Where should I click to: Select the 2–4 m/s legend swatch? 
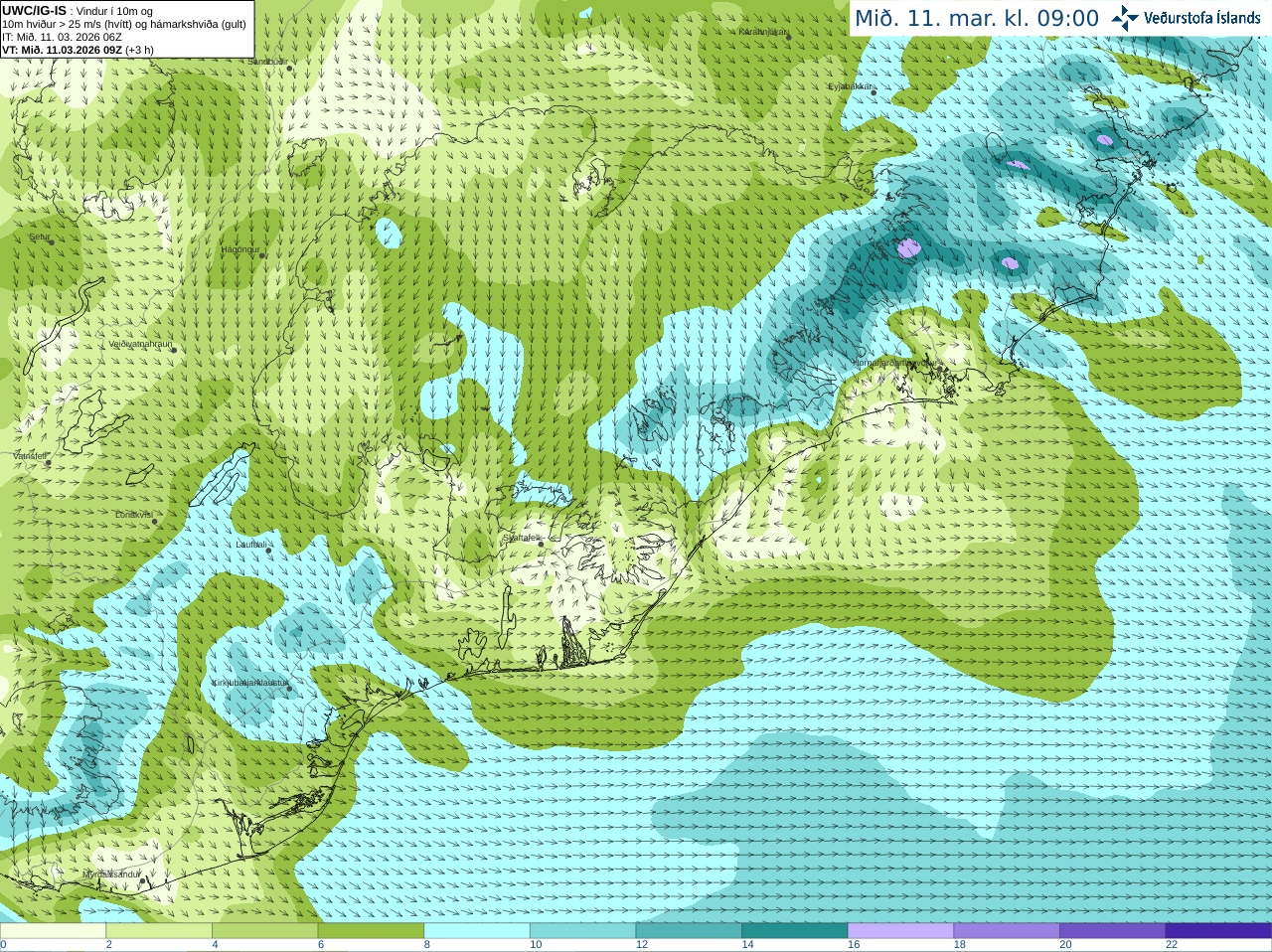pos(159,931)
